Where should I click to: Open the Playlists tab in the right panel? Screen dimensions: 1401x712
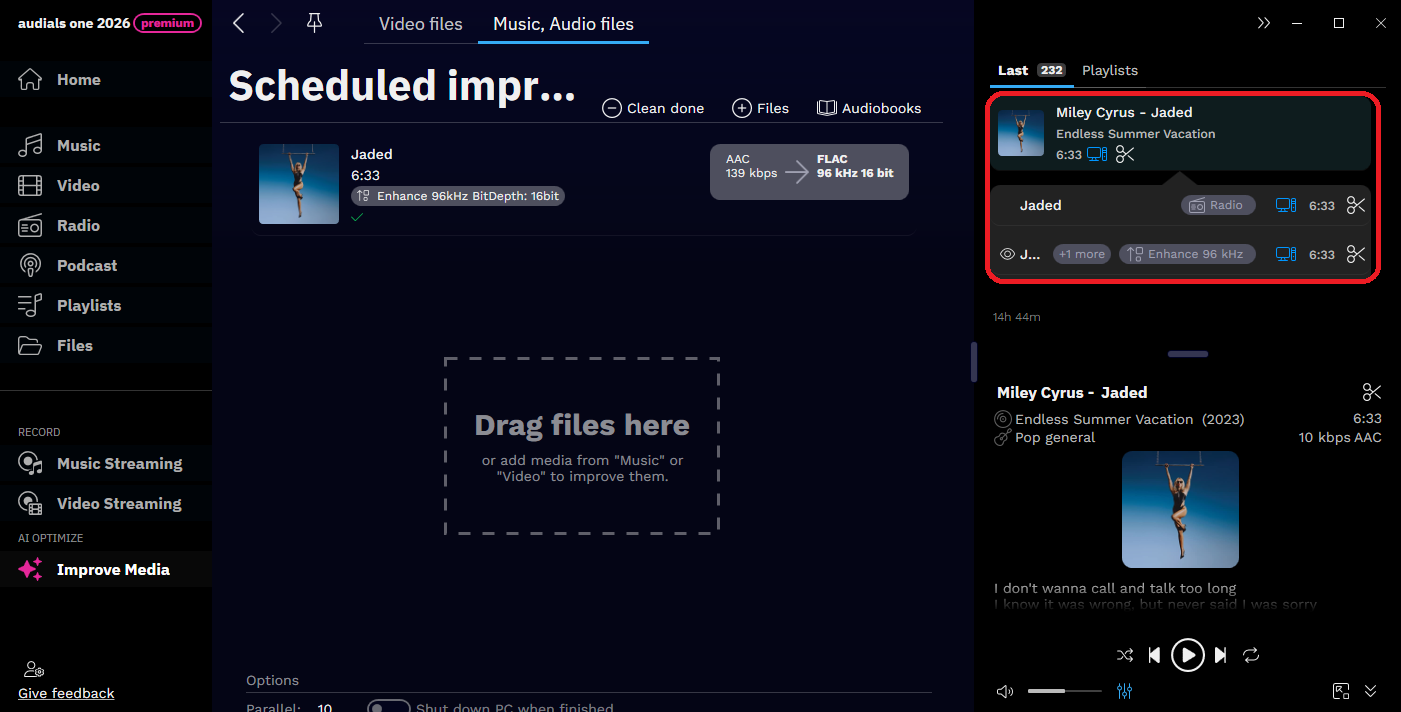[x=1109, y=70]
